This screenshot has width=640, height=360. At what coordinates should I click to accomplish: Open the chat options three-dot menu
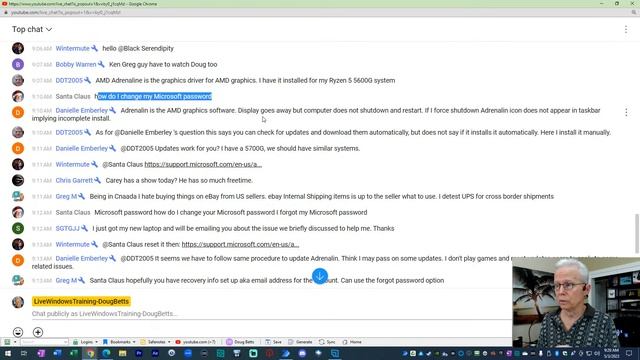pyautogui.click(x=626, y=29)
